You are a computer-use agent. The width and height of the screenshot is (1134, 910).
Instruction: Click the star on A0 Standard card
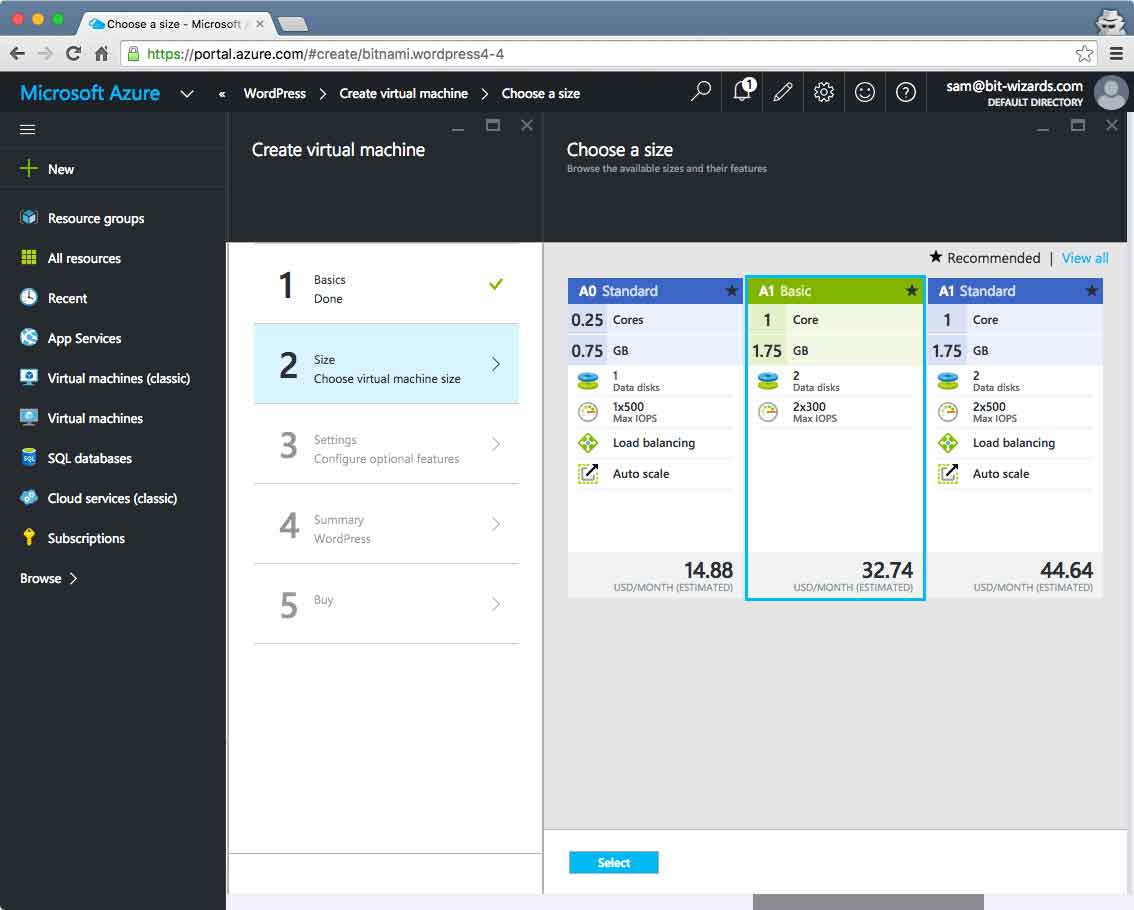[x=731, y=290]
